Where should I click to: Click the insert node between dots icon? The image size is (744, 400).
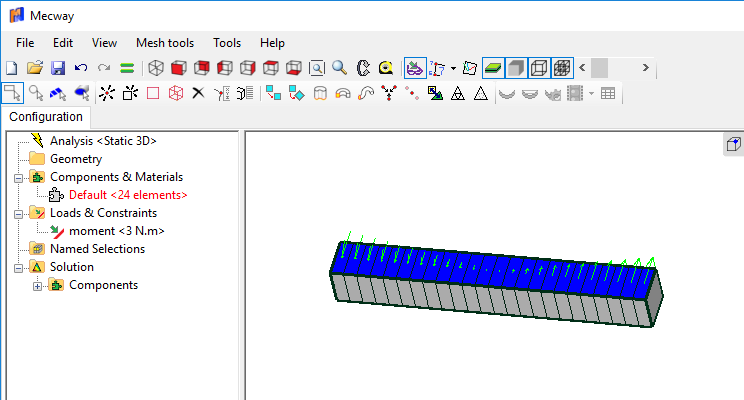coord(412,93)
